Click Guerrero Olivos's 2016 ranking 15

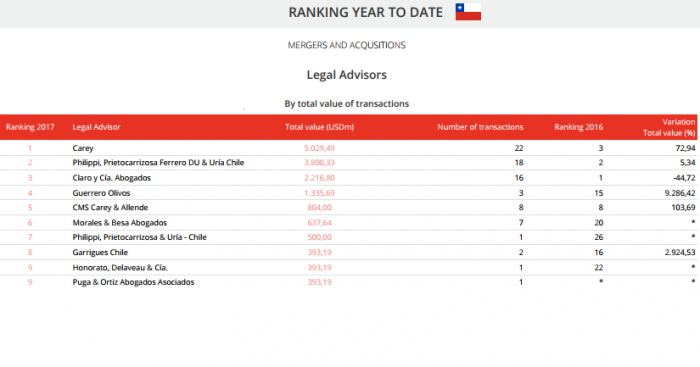tap(599, 193)
